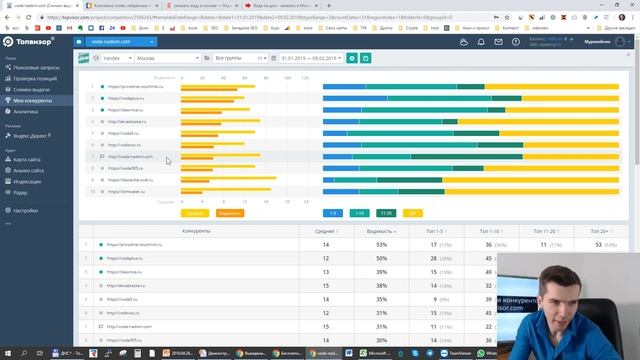Switch to the second browser tab
The height and width of the screenshot is (360, 640).
(121, 6)
